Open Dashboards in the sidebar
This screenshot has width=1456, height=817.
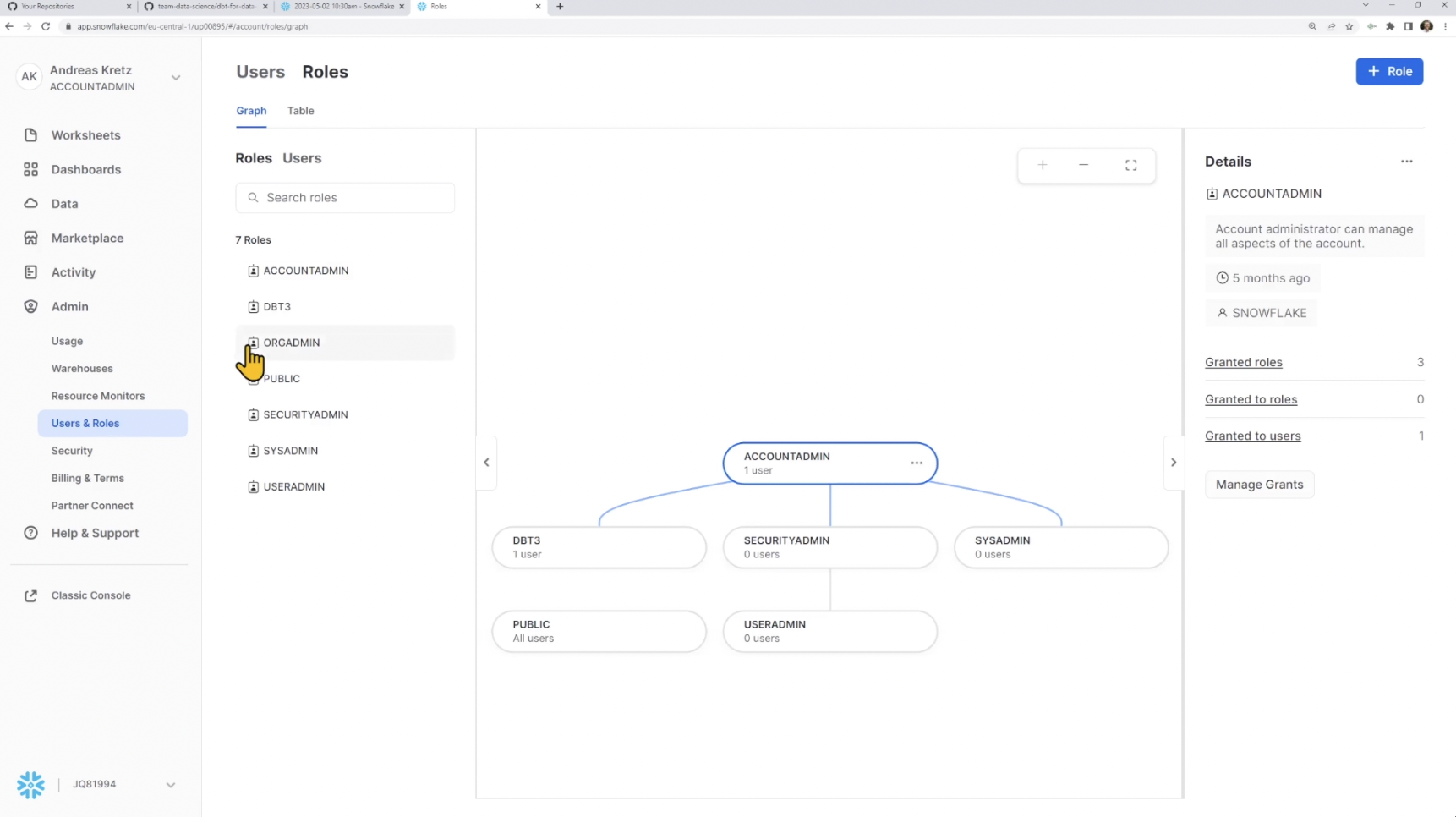coord(85,169)
